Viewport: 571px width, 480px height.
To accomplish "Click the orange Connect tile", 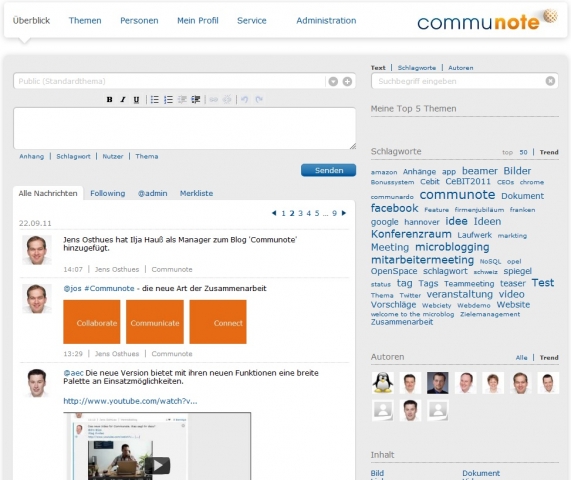I will (x=218, y=322).
